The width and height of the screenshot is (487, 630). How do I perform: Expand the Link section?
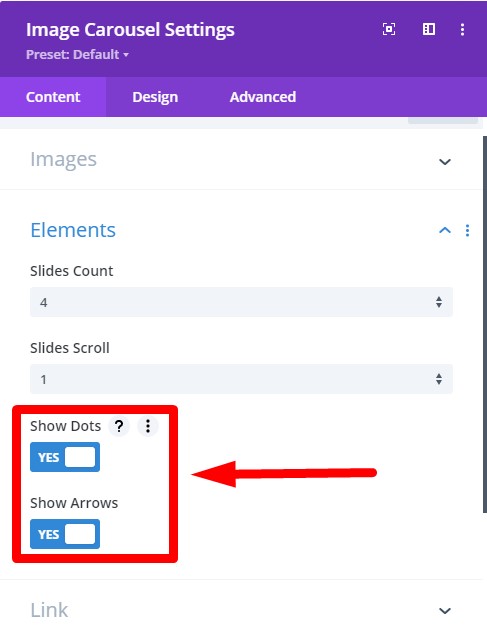(445, 611)
